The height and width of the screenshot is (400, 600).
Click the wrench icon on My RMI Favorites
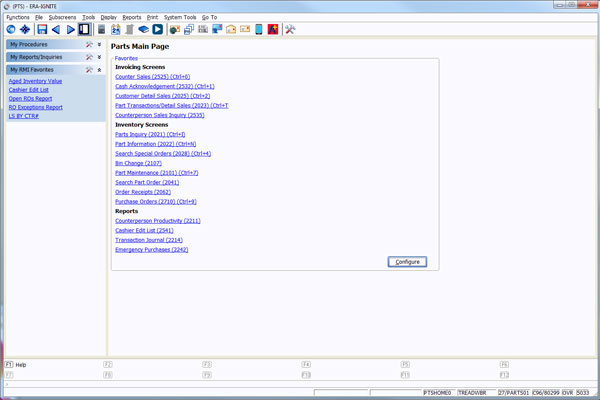pyautogui.click(x=89, y=70)
